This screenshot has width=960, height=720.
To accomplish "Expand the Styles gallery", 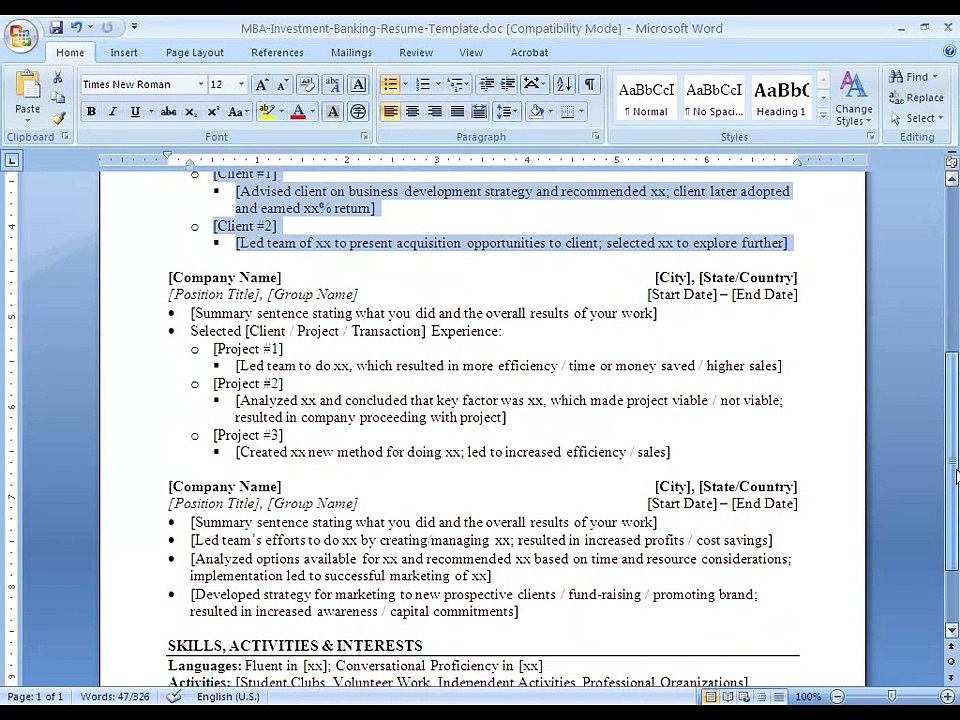I will point(823,114).
